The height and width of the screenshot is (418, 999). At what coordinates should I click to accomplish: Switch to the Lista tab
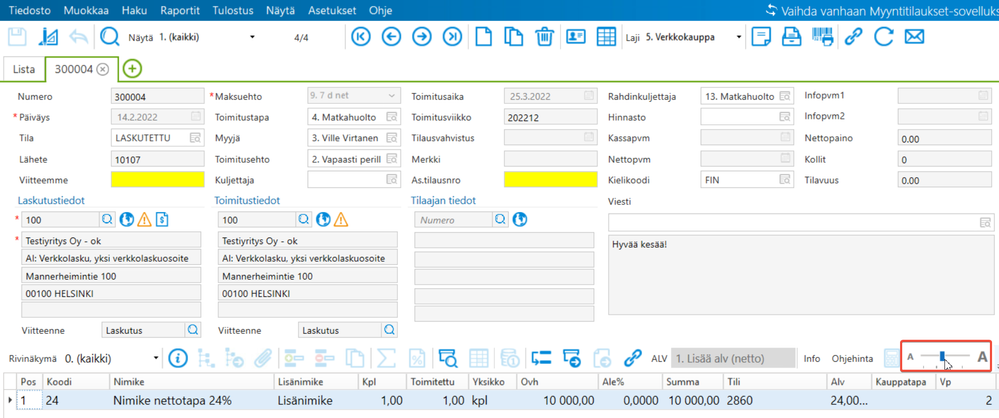pos(24,69)
